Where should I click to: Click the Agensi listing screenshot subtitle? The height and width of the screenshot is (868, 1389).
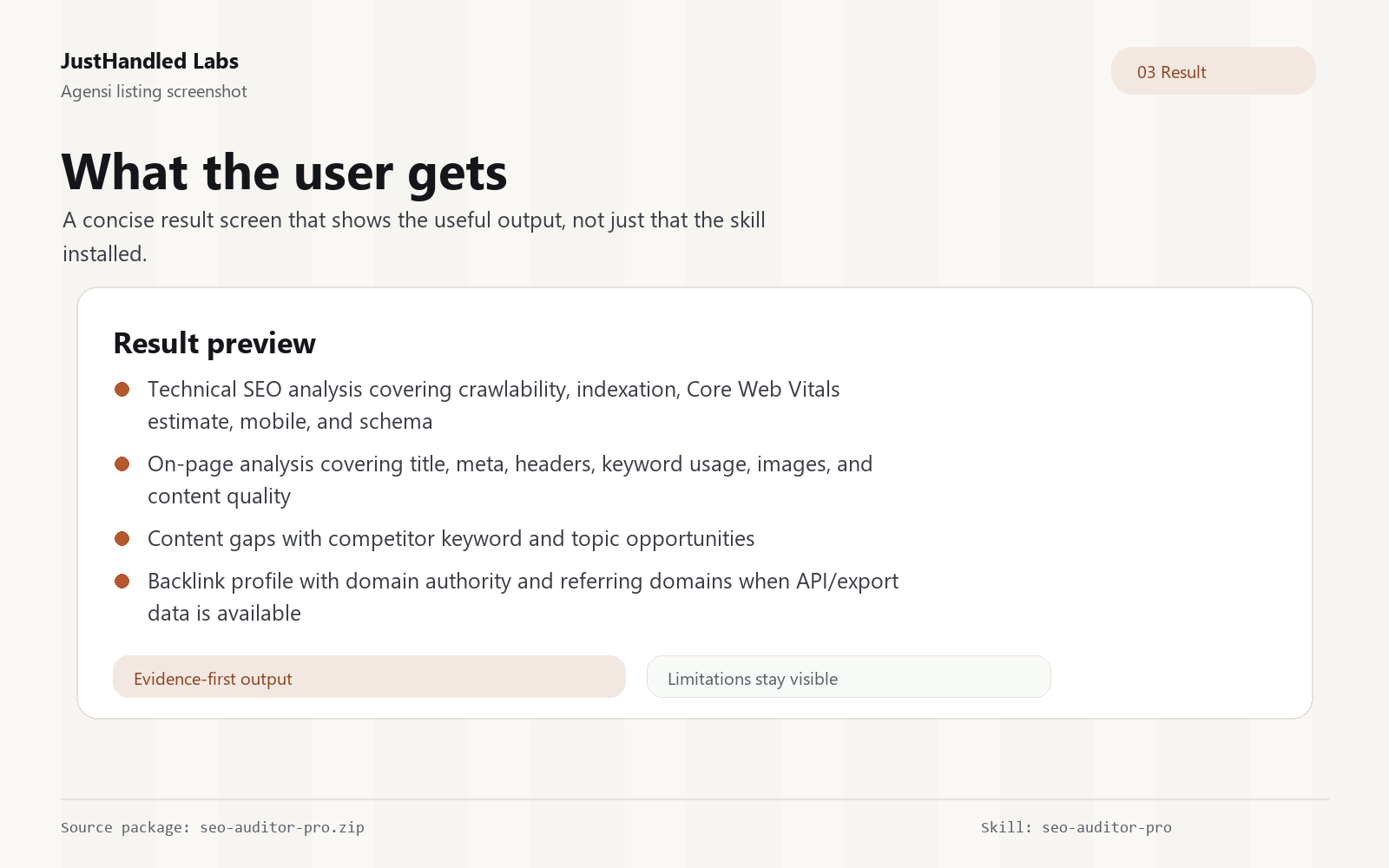[x=154, y=91]
